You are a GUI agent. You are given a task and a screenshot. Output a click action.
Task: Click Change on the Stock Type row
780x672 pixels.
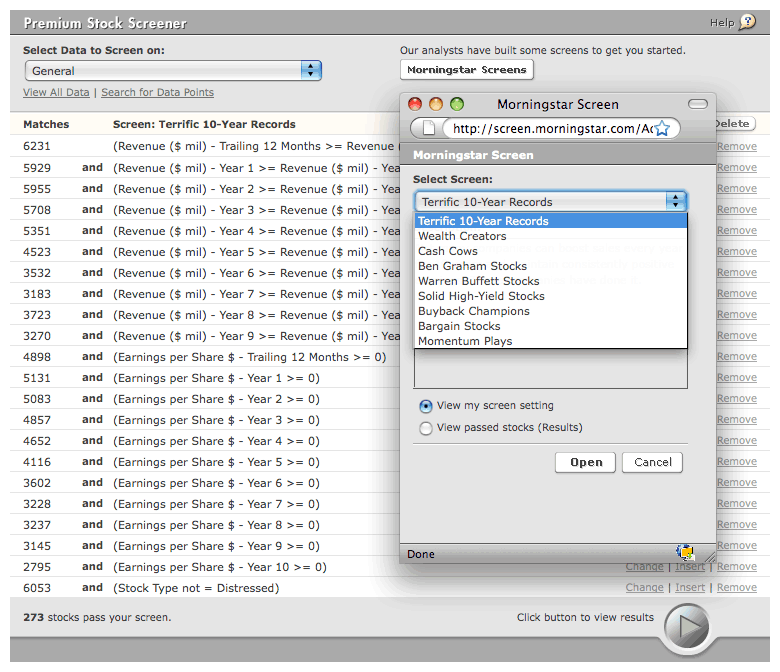tap(644, 587)
